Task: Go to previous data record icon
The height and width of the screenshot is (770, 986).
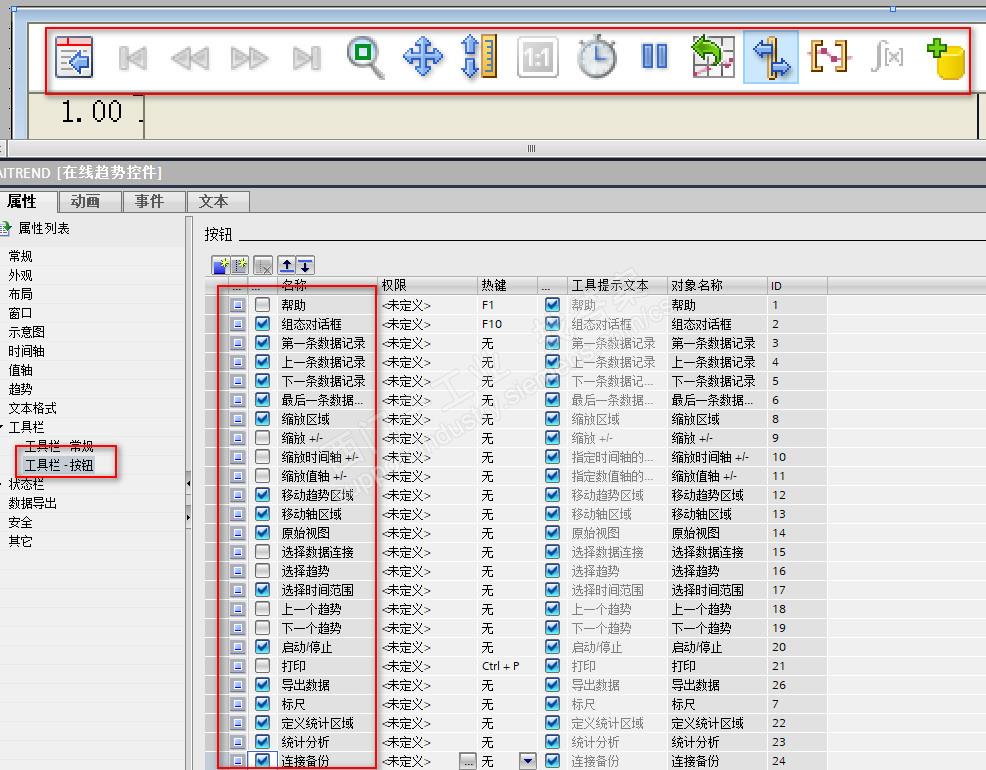Action: pyautogui.click(x=190, y=58)
